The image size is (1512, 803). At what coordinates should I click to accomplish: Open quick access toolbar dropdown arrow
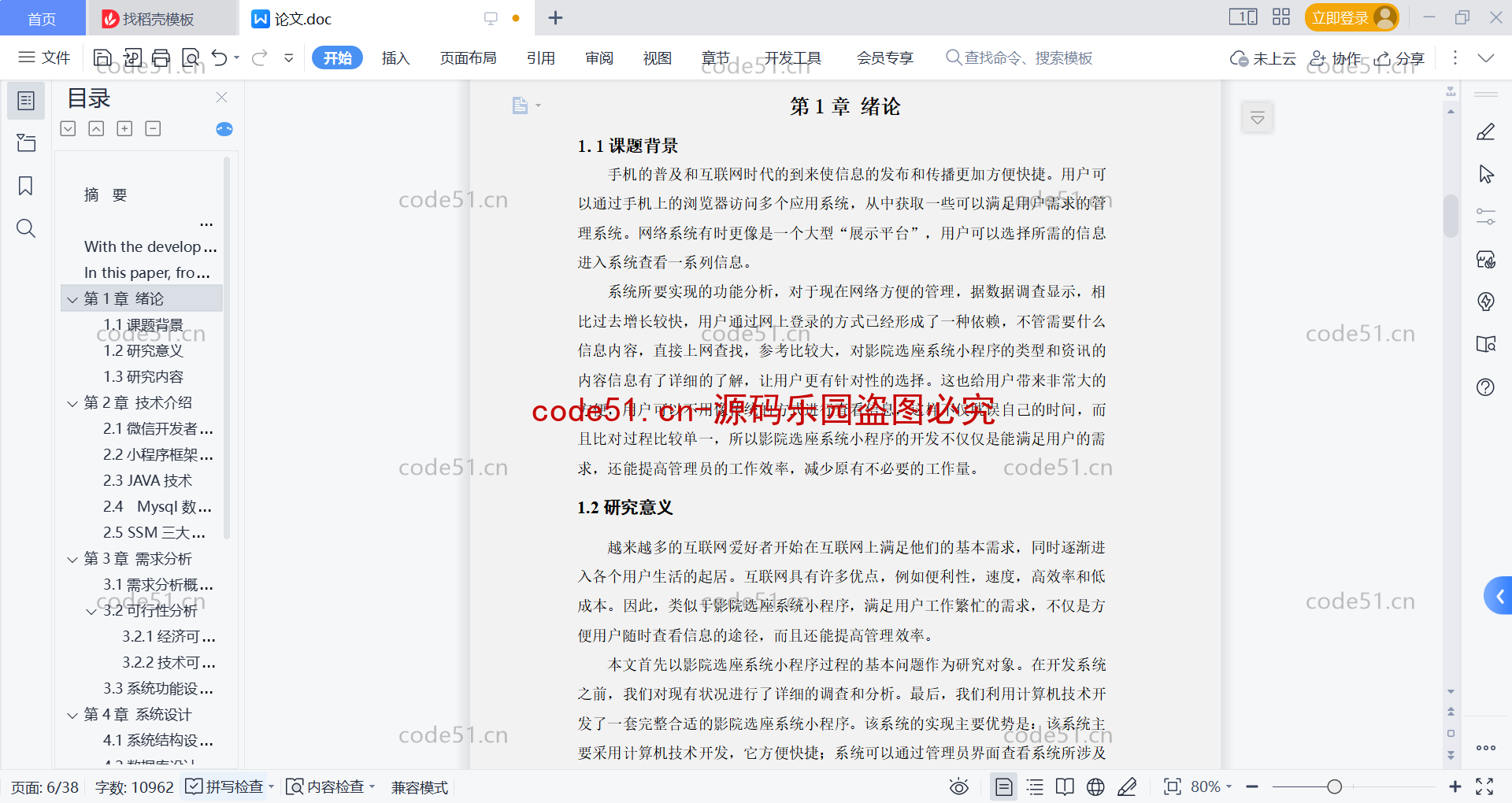289,57
